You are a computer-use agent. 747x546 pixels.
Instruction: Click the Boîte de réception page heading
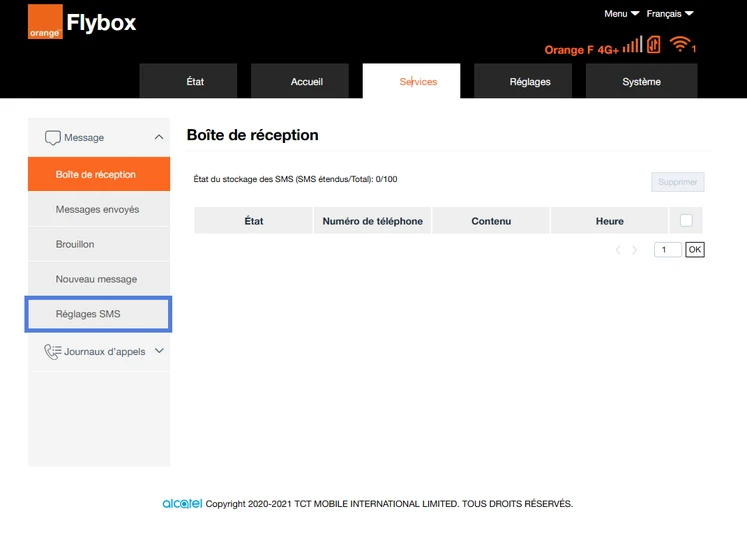tap(252, 135)
